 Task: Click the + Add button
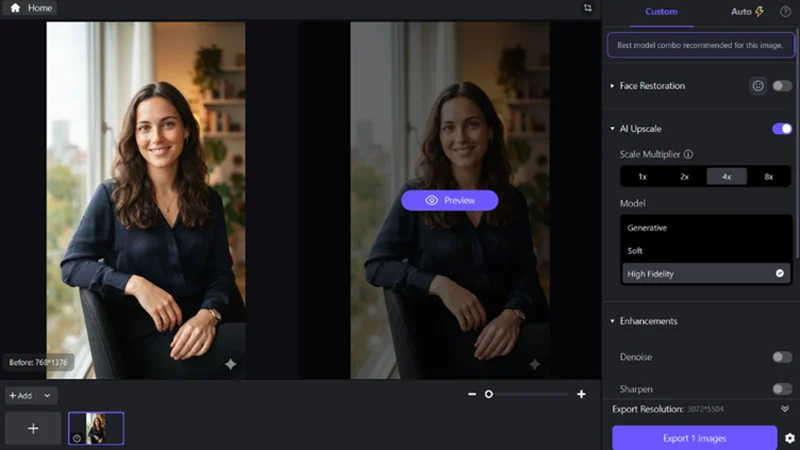pyautogui.click(x=20, y=395)
